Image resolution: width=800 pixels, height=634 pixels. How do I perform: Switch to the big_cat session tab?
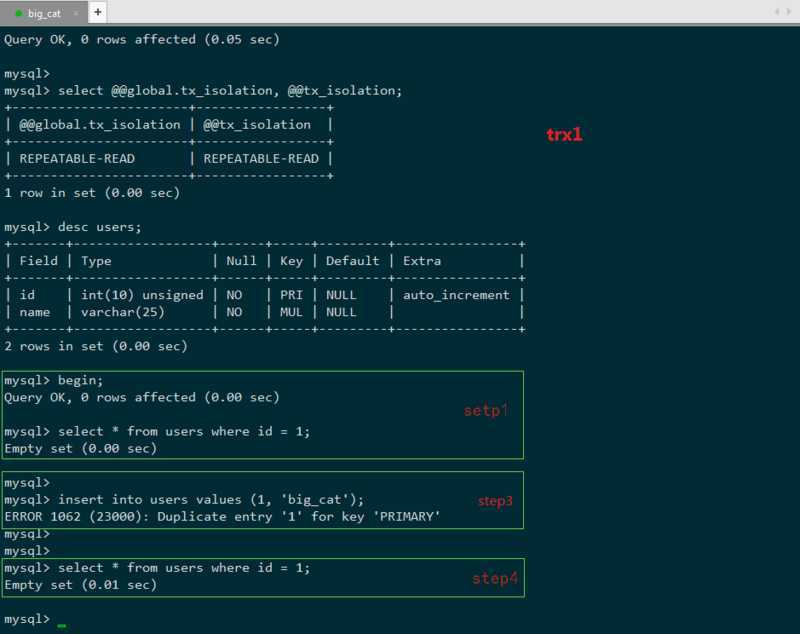pos(44,13)
